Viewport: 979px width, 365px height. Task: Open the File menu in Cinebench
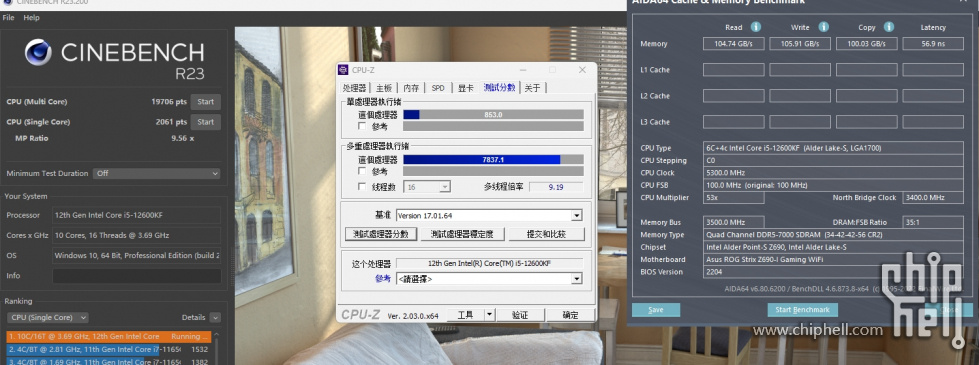[x=8, y=18]
